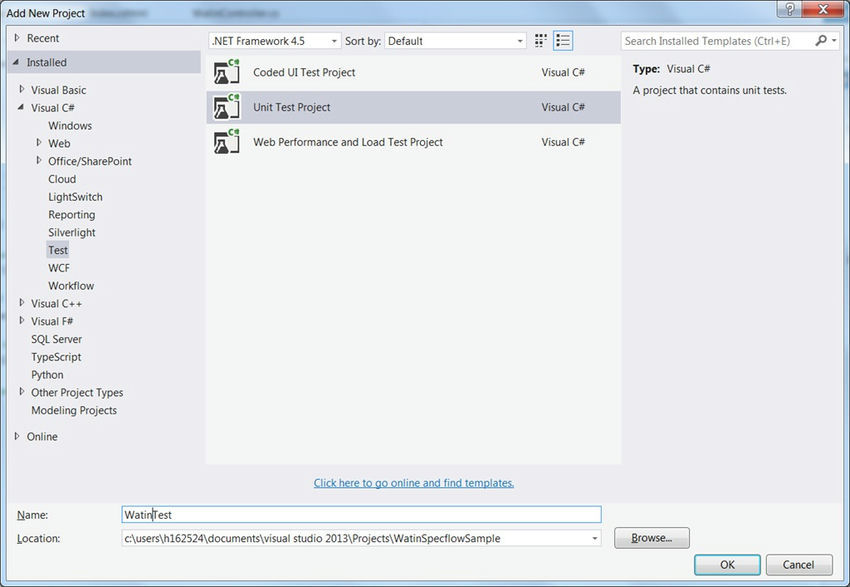
Task: Switch to the Online templates section
Action: point(44,436)
